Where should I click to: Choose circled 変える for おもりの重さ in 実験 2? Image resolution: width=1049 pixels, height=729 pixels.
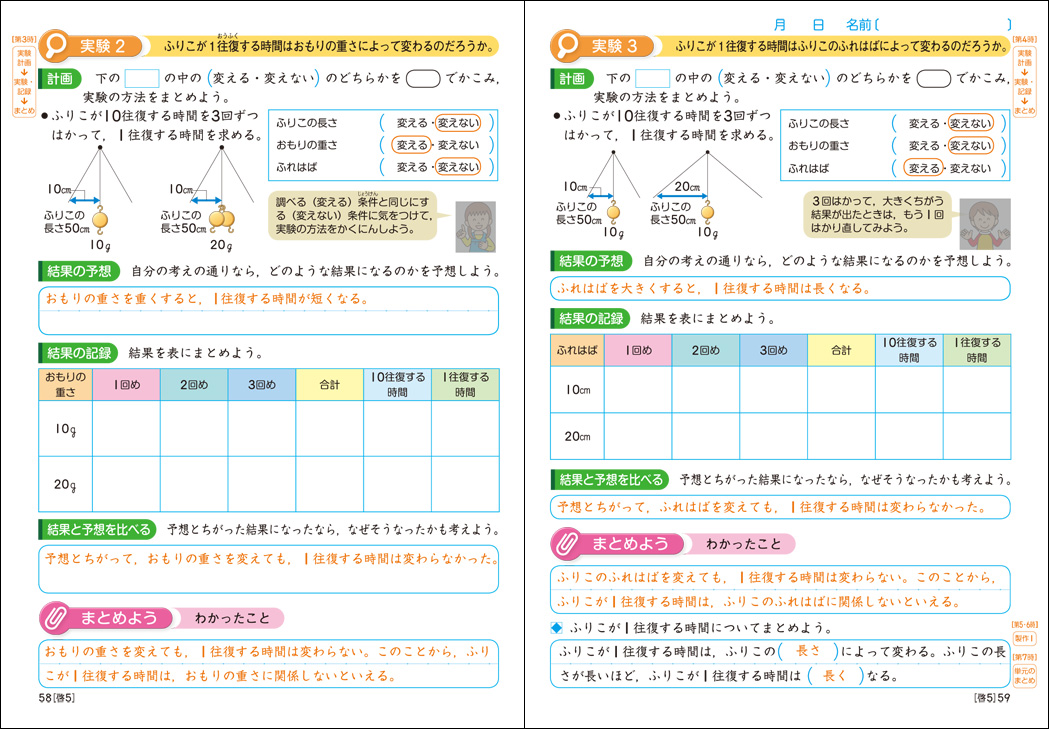pyautogui.click(x=411, y=144)
